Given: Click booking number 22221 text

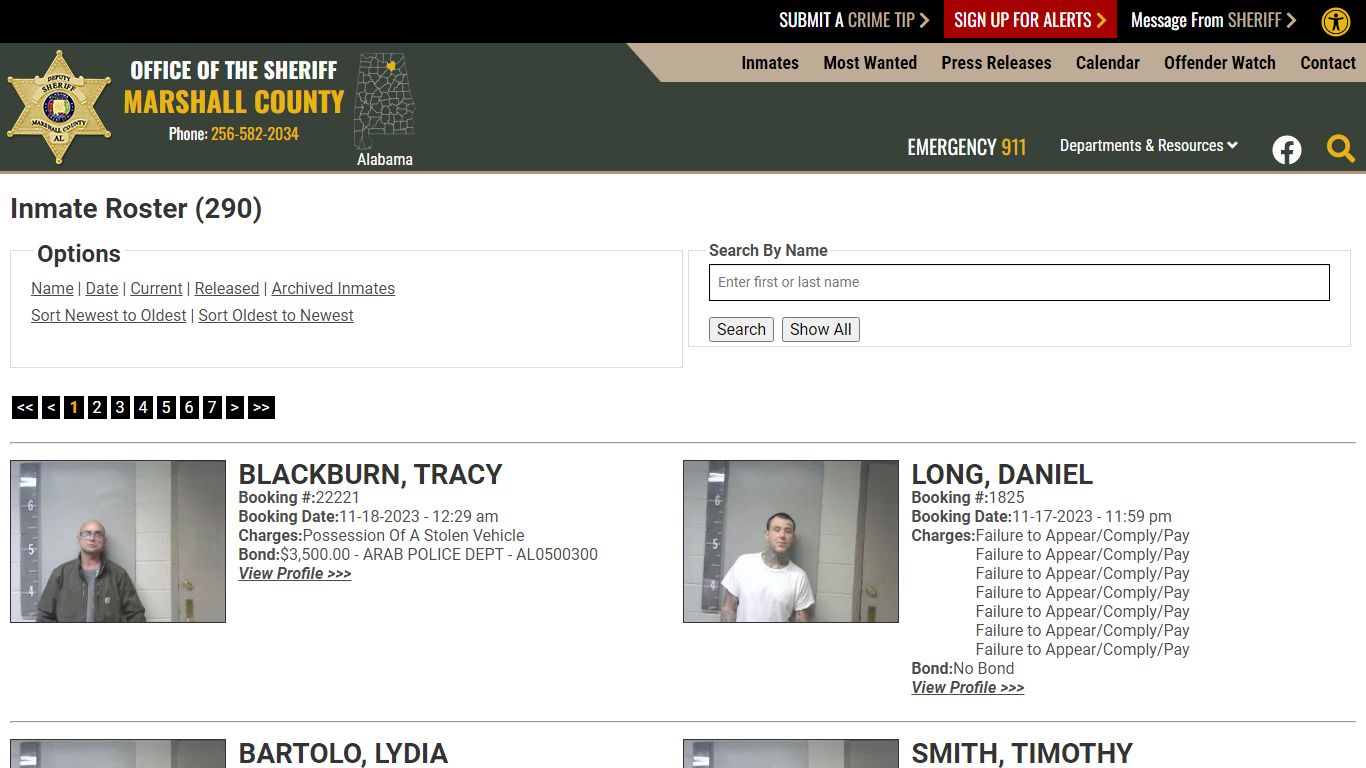Looking at the screenshot, I should point(338,497).
